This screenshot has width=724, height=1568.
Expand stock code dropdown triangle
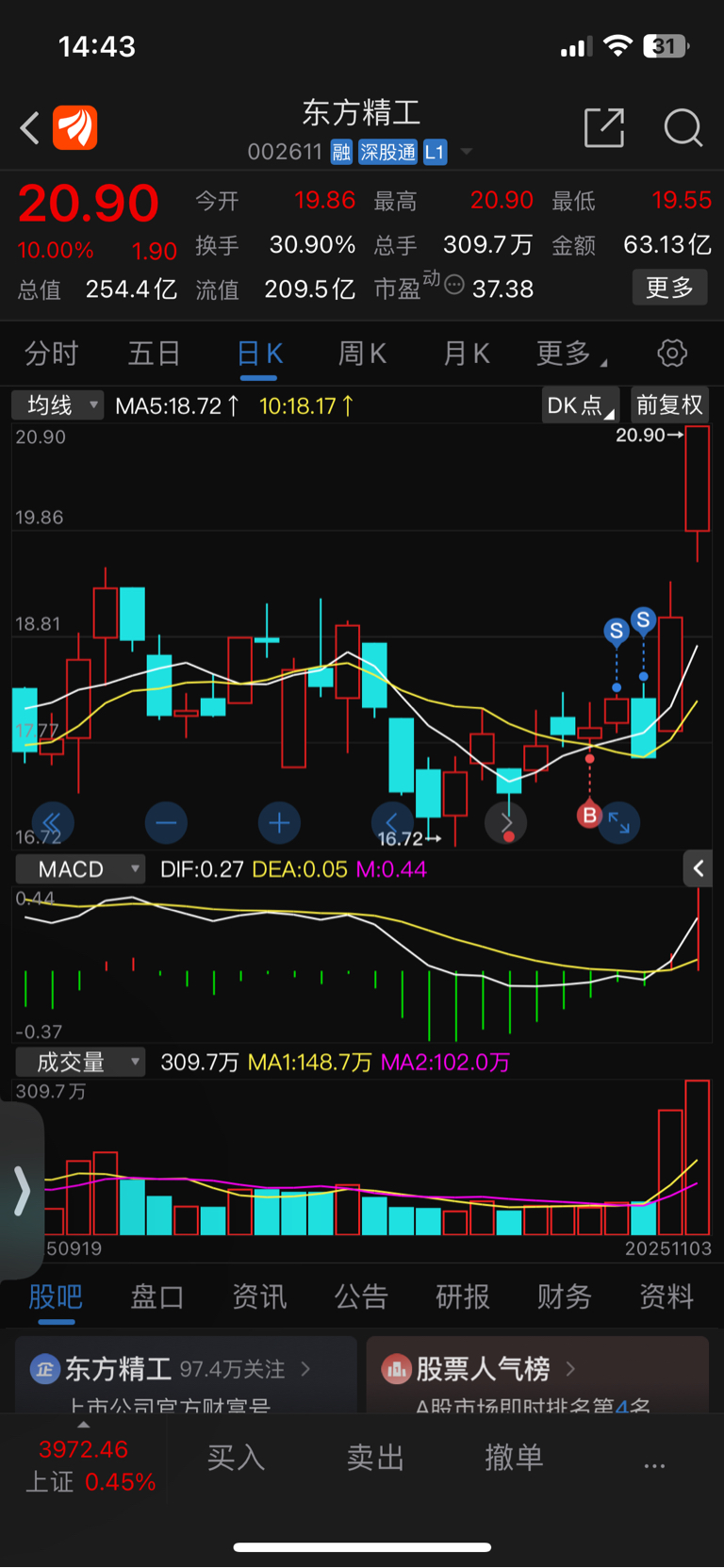pyautogui.click(x=466, y=152)
